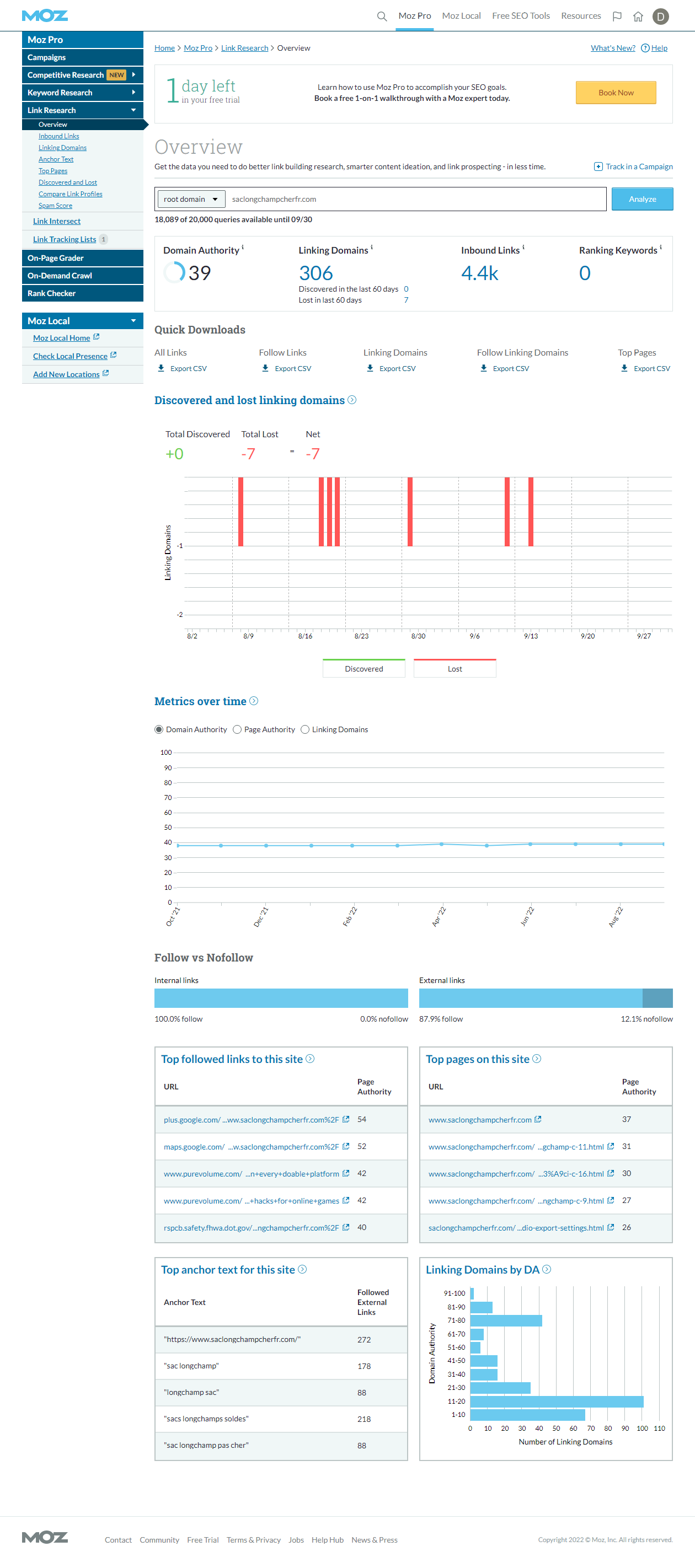Open Moz Local Home external link icon
695x1568 pixels.
coord(96,337)
